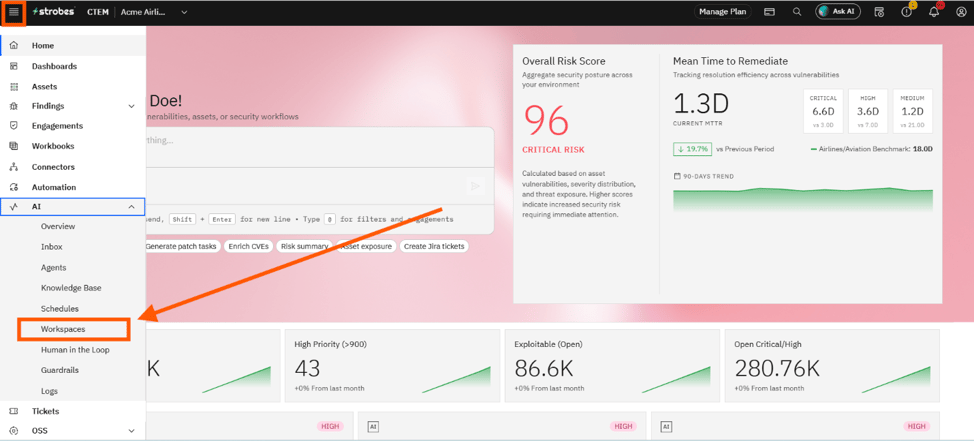Click the 96 risk score value
Image resolution: width=974 pixels, height=441 pixels.
(547, 121)
